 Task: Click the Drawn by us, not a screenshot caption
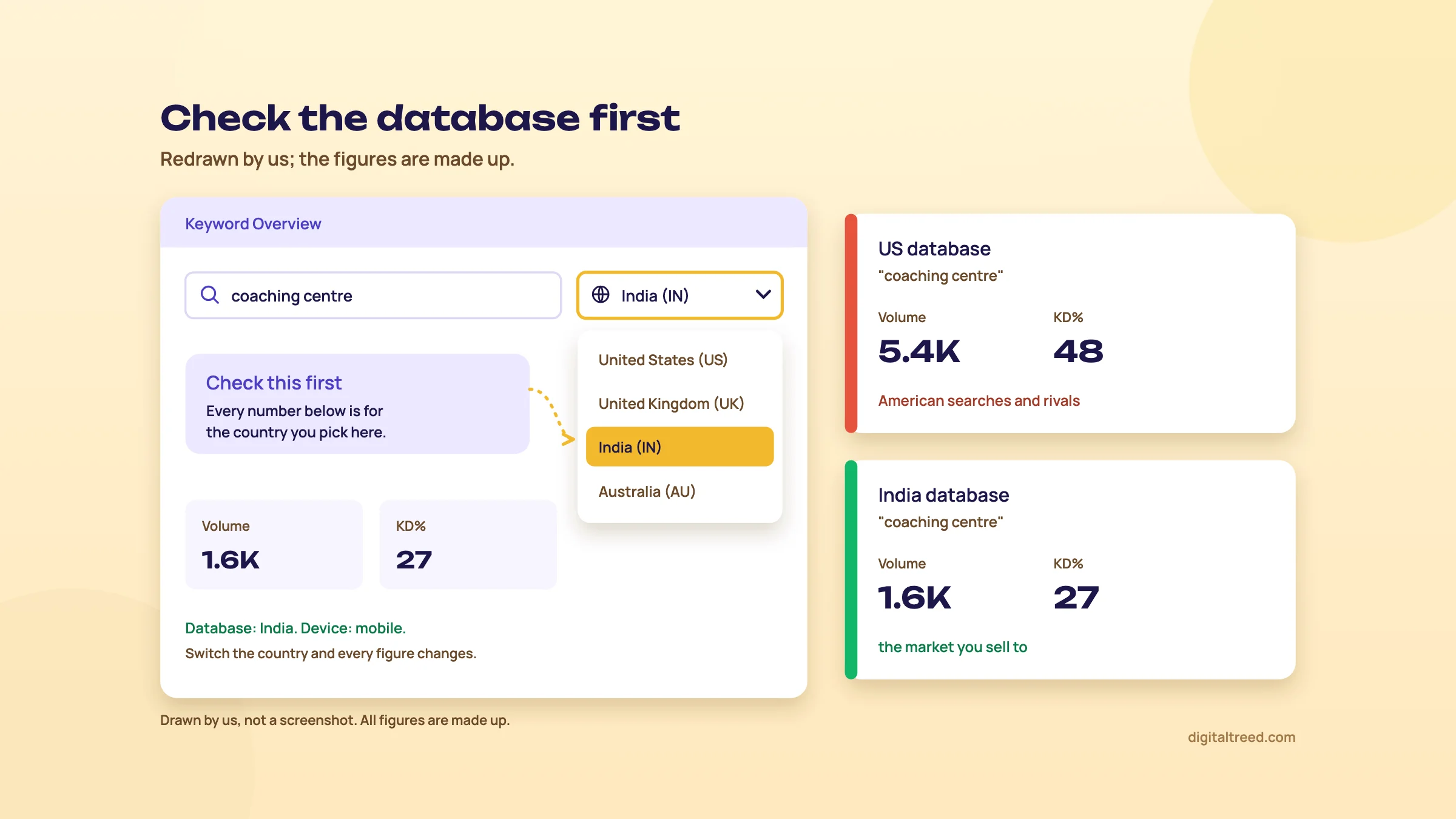[x=335, y=720]
